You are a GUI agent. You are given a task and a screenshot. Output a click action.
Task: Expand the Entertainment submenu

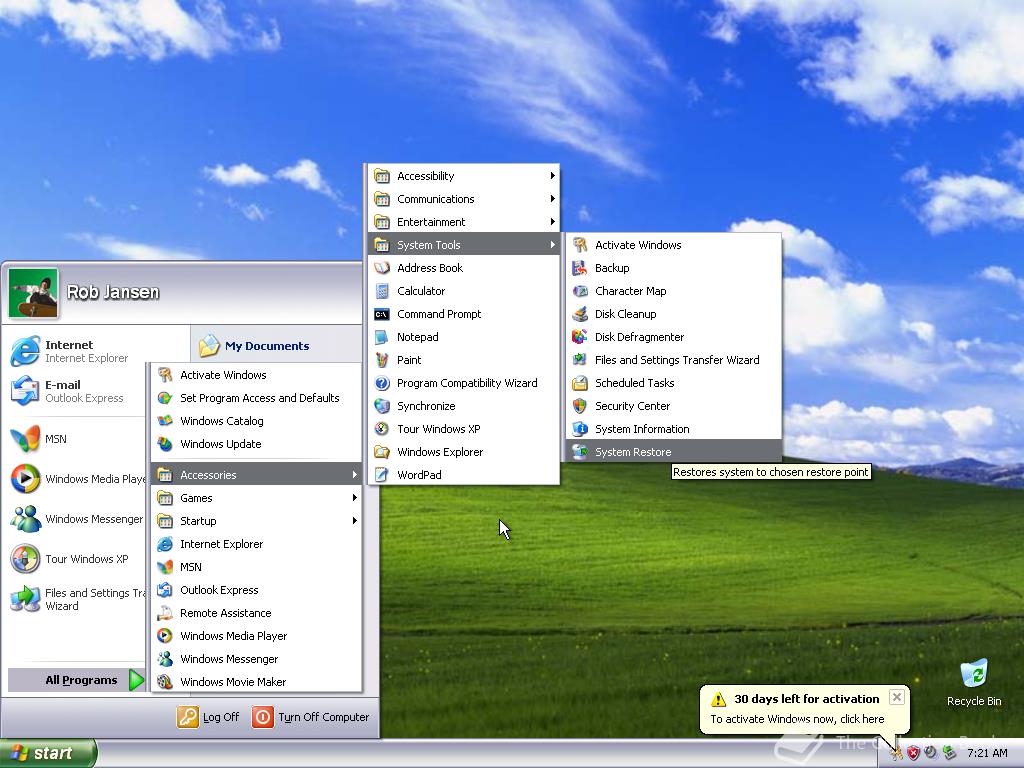(463, 222)
